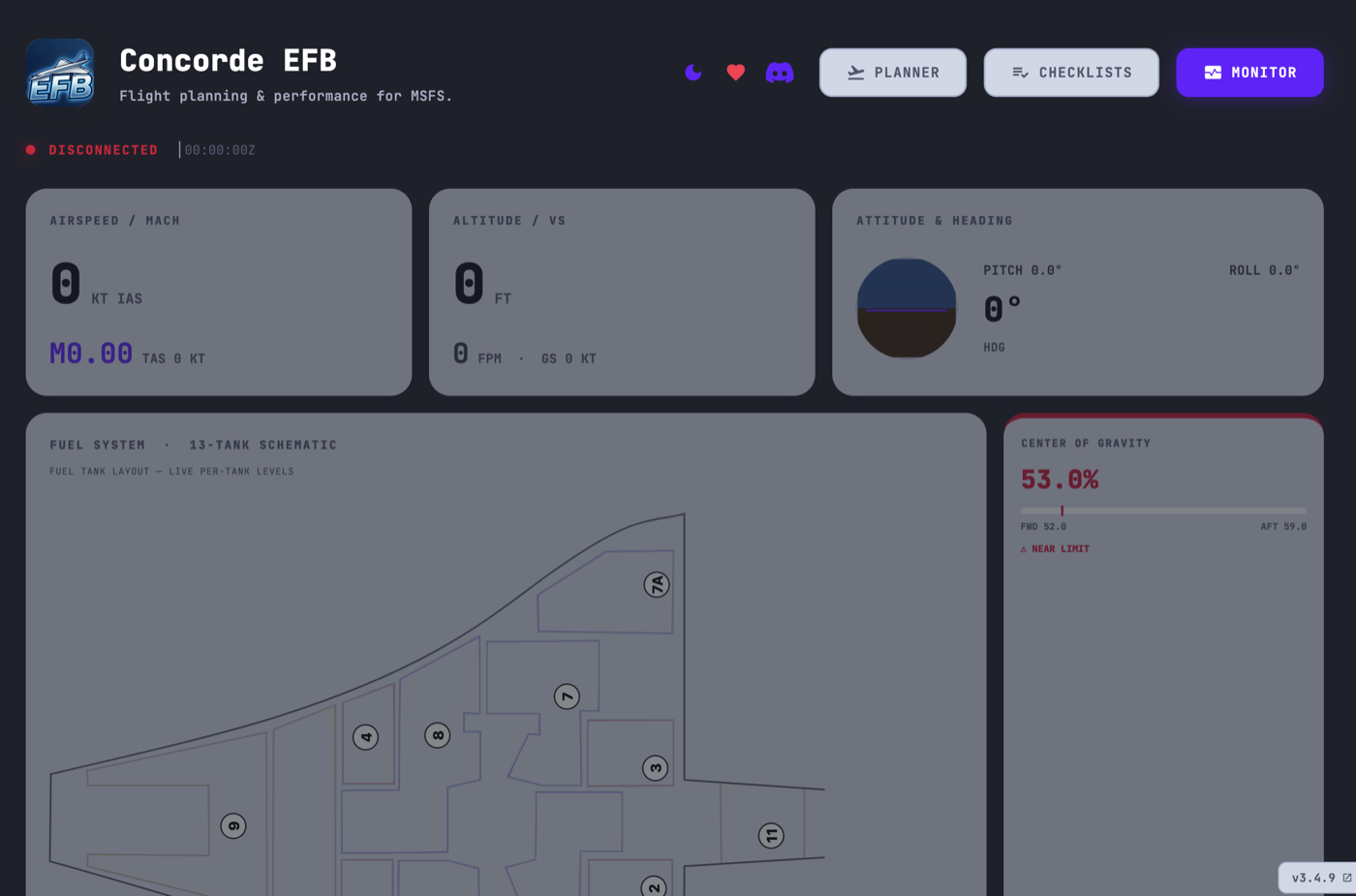
Task: Open the Discord link icon
Action: coord(780,73)
